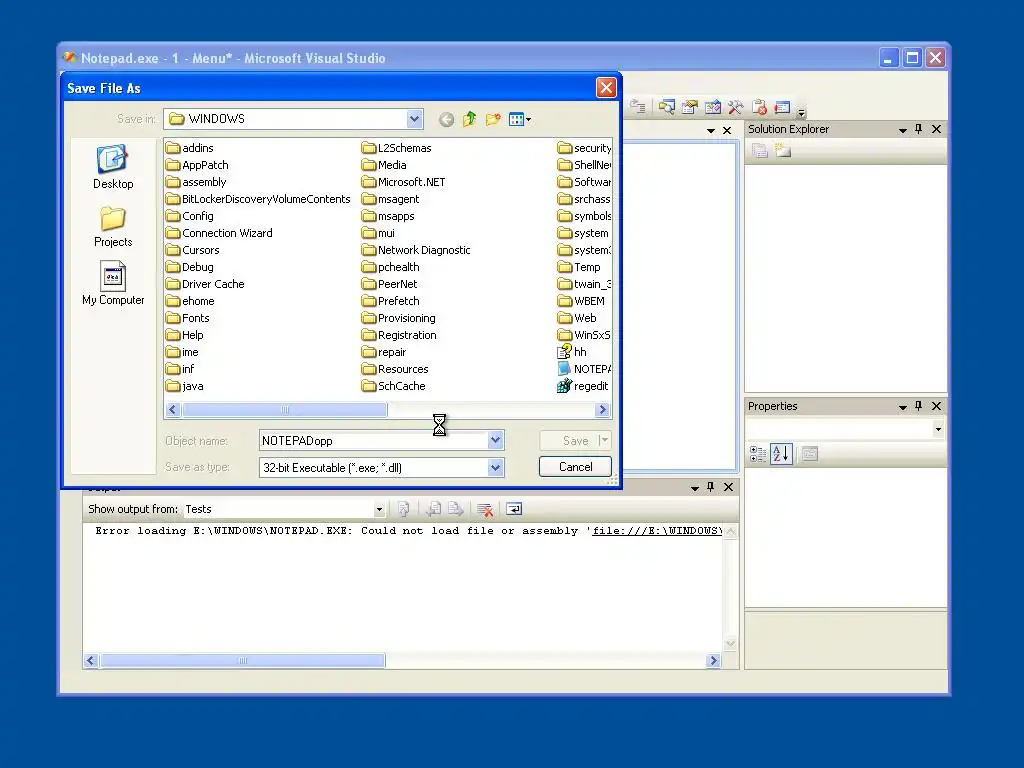The width and height of the screenshot is (1024, 768).
Task: Select the SchCache folder
Action: [393, 386]
